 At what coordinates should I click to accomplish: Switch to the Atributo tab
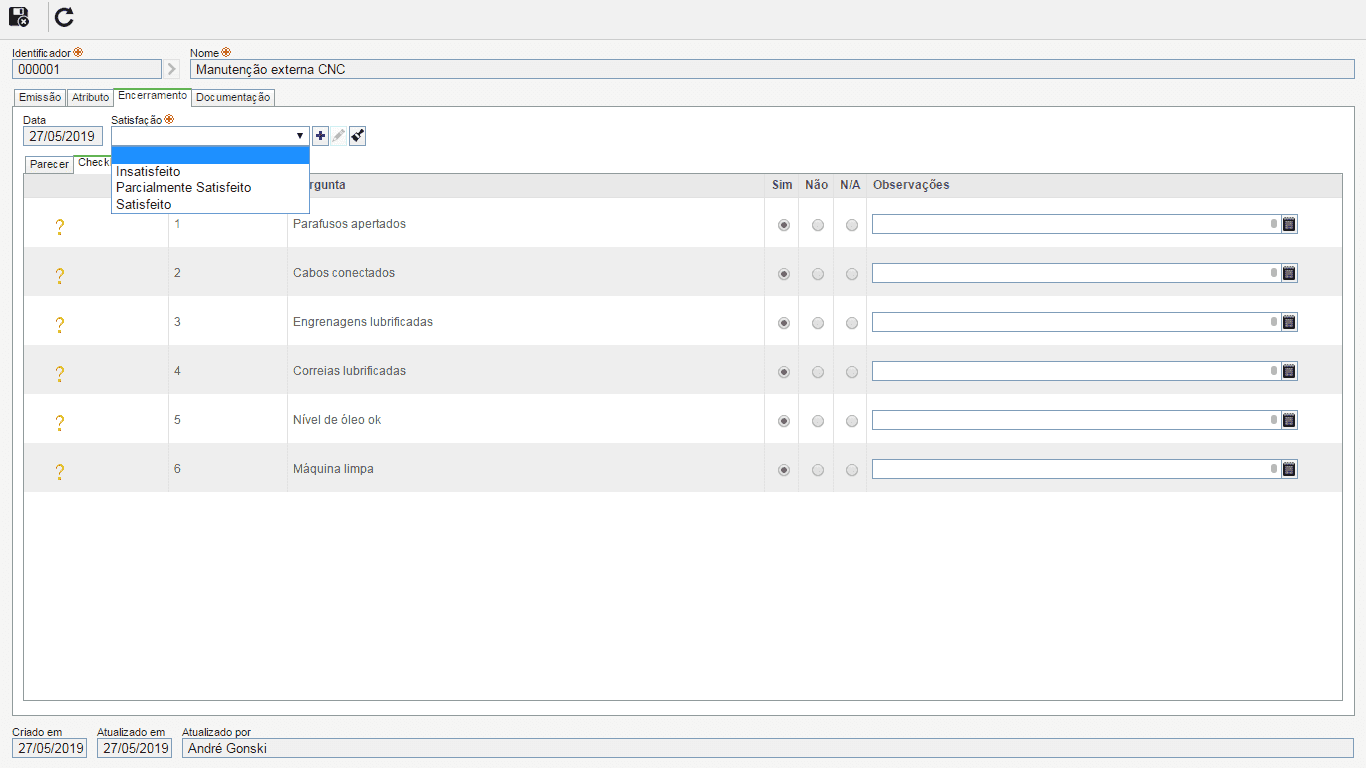(x=90, y=98)
